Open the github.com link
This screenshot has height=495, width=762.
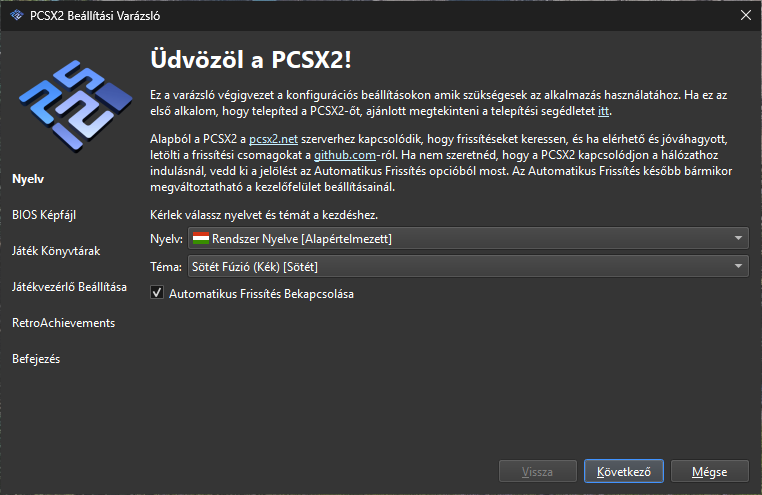click(x=345, y=155)
